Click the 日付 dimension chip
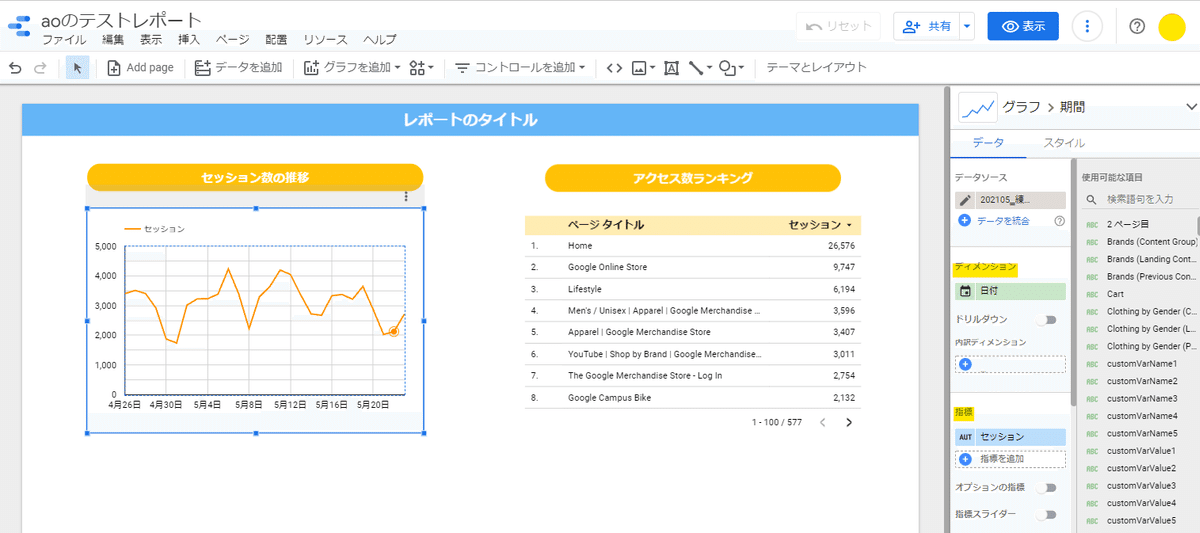 [x=1010, y=291]
